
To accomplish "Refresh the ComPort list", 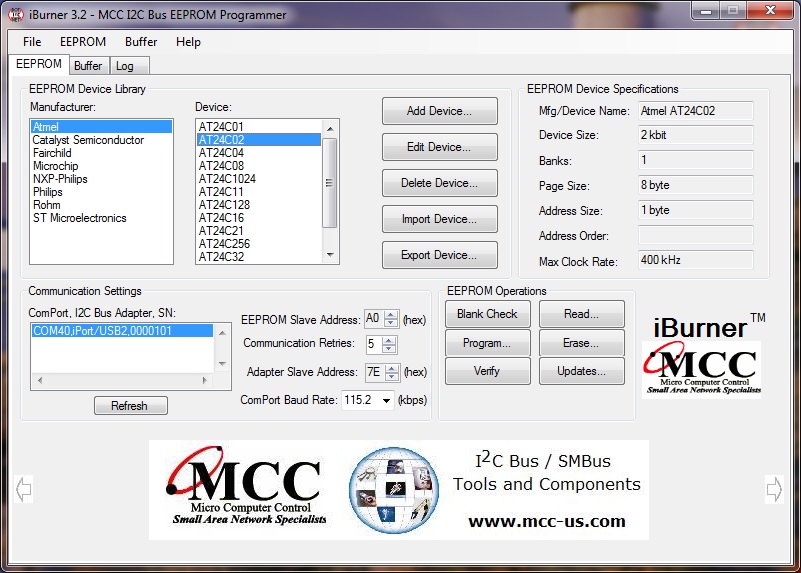I will click(130, 405).
